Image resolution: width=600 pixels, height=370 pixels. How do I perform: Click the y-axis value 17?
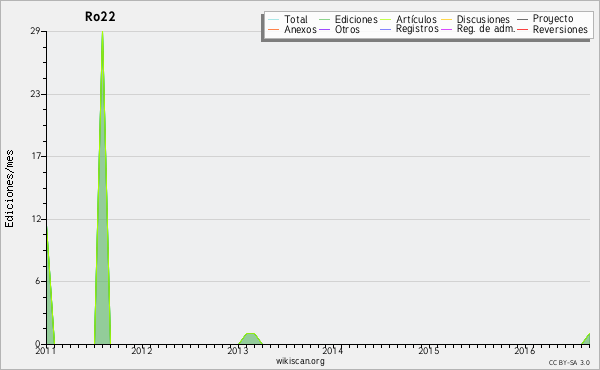[x=36, y=156]
